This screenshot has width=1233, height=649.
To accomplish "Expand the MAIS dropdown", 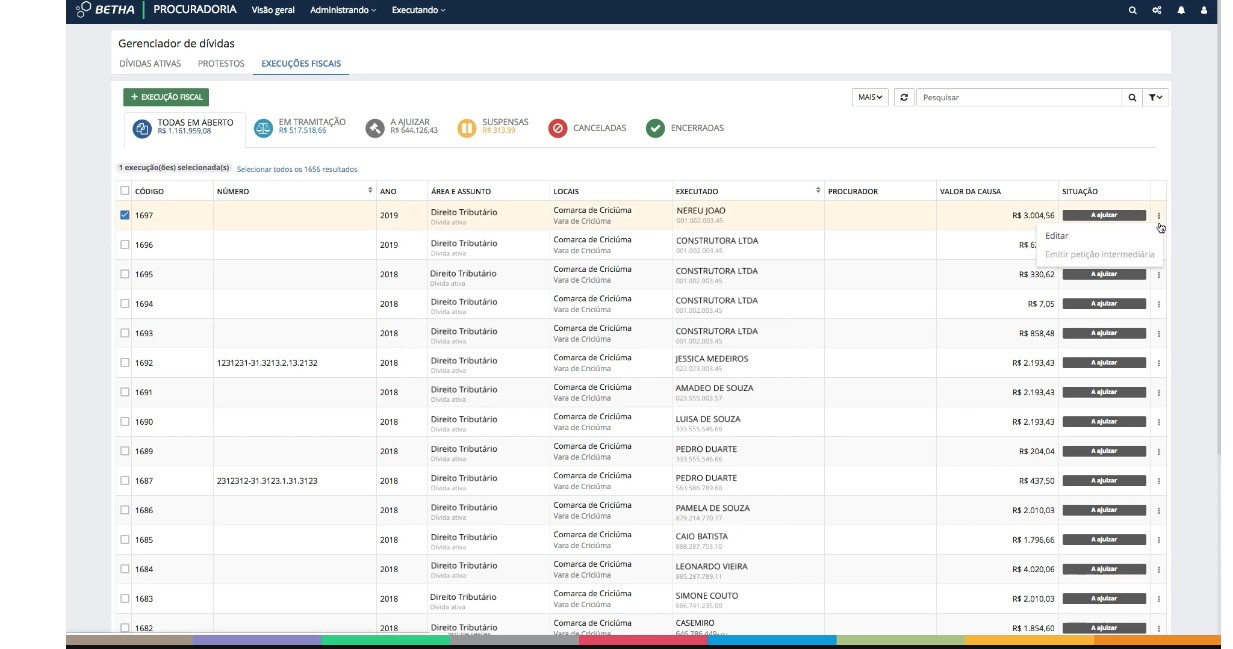I will click(x=870, y=97).
